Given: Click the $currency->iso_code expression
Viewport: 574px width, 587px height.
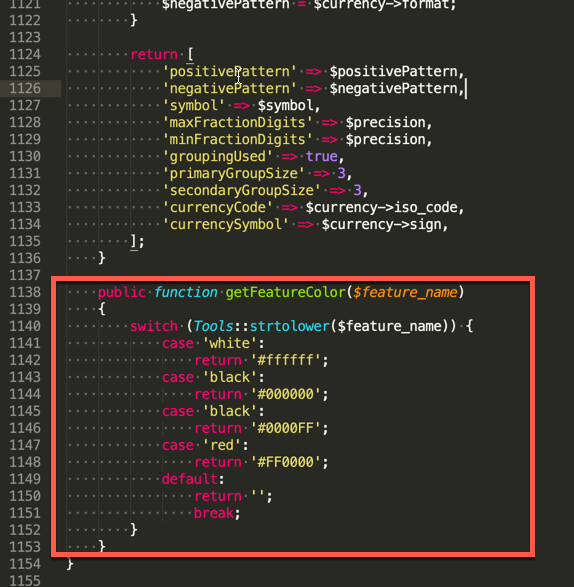Looking at the screenshot, I should click(381, 207).
